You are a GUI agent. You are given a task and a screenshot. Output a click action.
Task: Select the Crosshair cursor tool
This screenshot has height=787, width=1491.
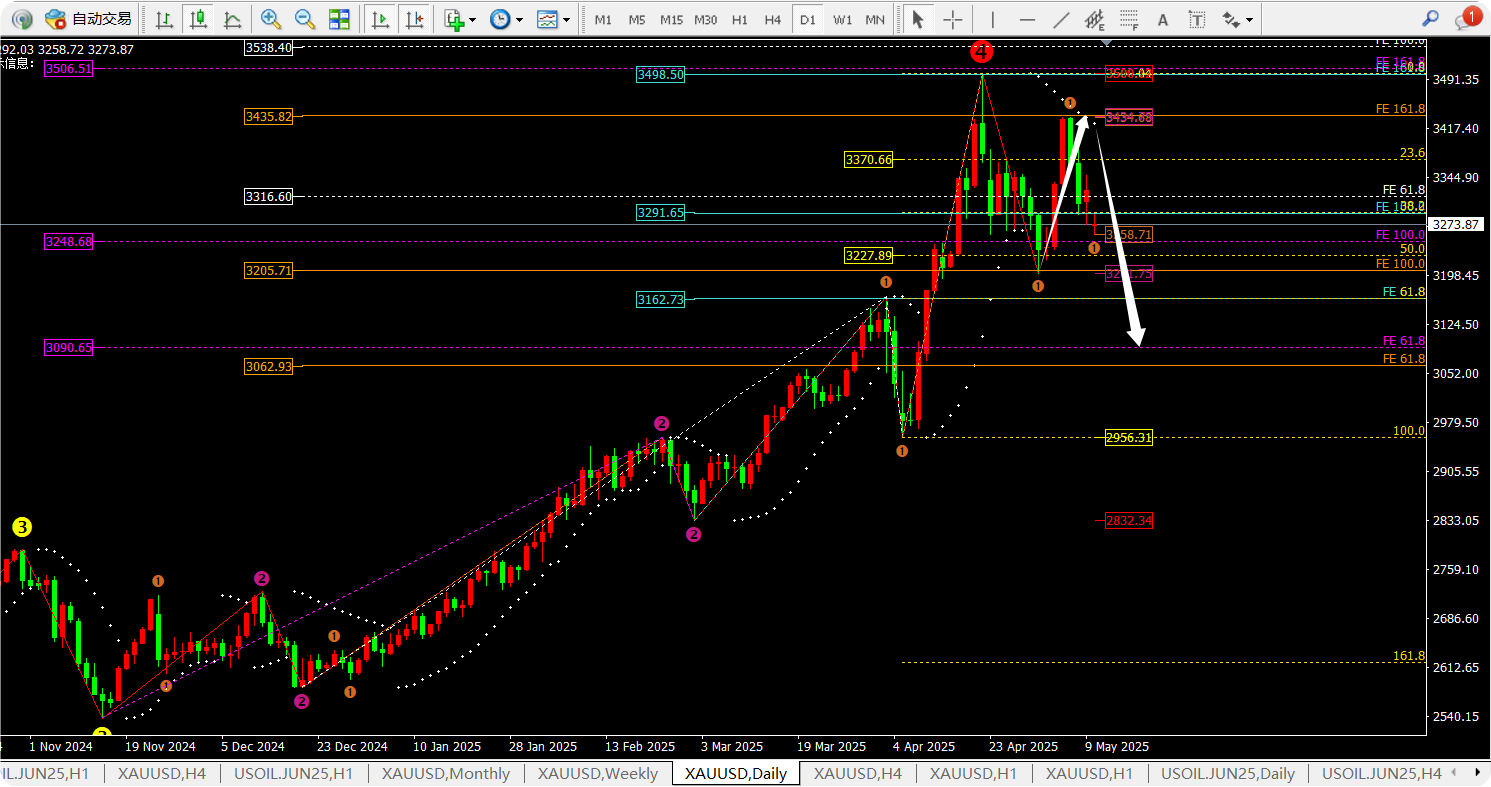pos(953,19)
